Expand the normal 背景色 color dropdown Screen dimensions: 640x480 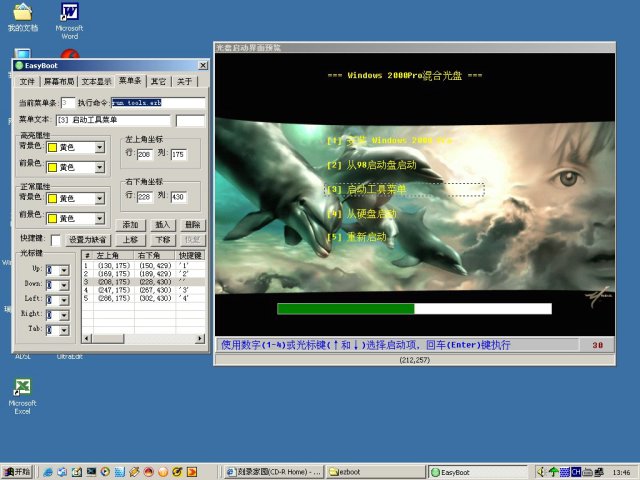[x=100, y=198]
